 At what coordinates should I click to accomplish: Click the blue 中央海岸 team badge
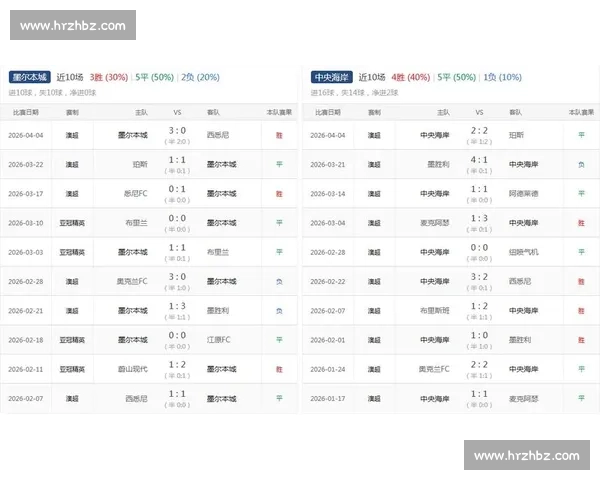coord(331,77)
